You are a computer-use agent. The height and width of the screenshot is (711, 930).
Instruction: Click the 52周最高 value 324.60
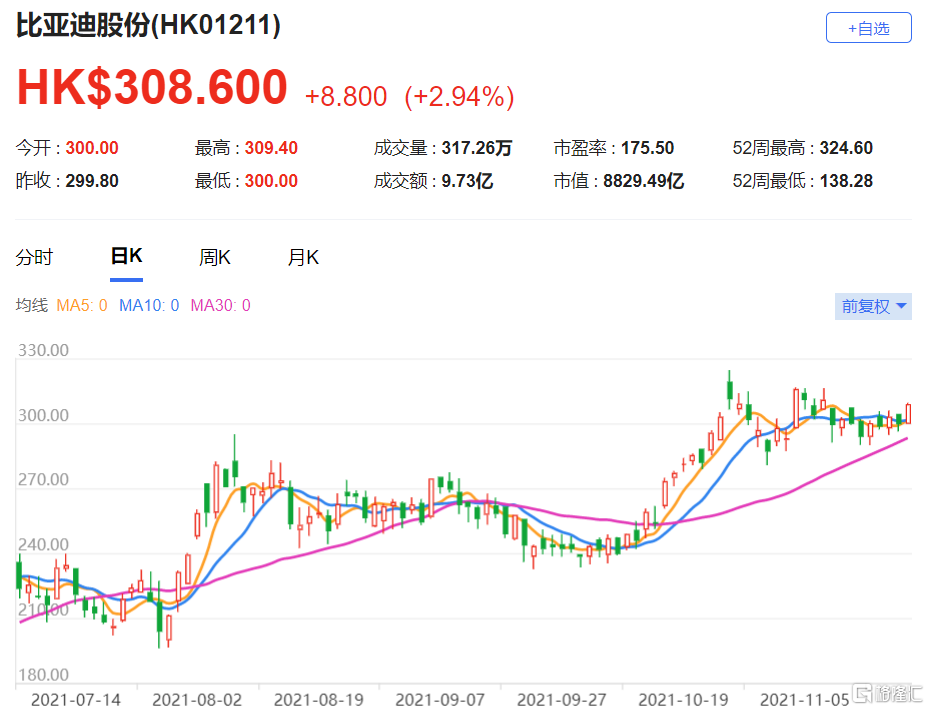846,148
